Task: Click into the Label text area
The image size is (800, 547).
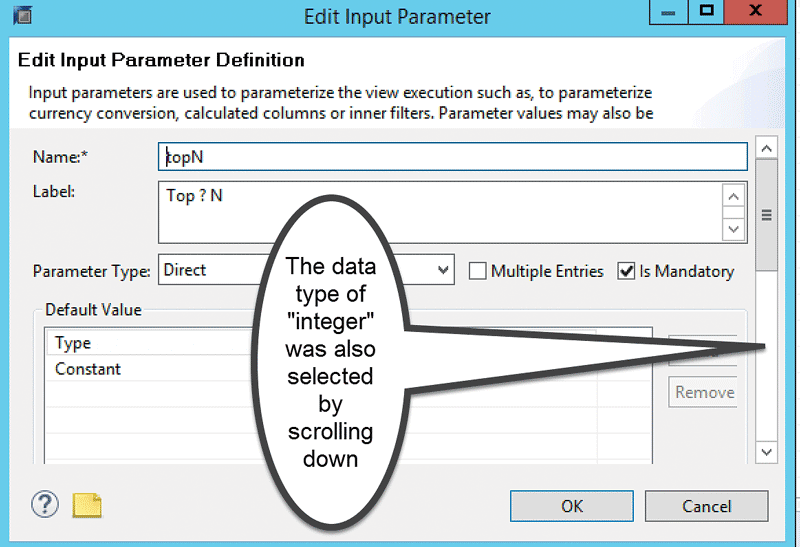Action: tap(440, 211)
